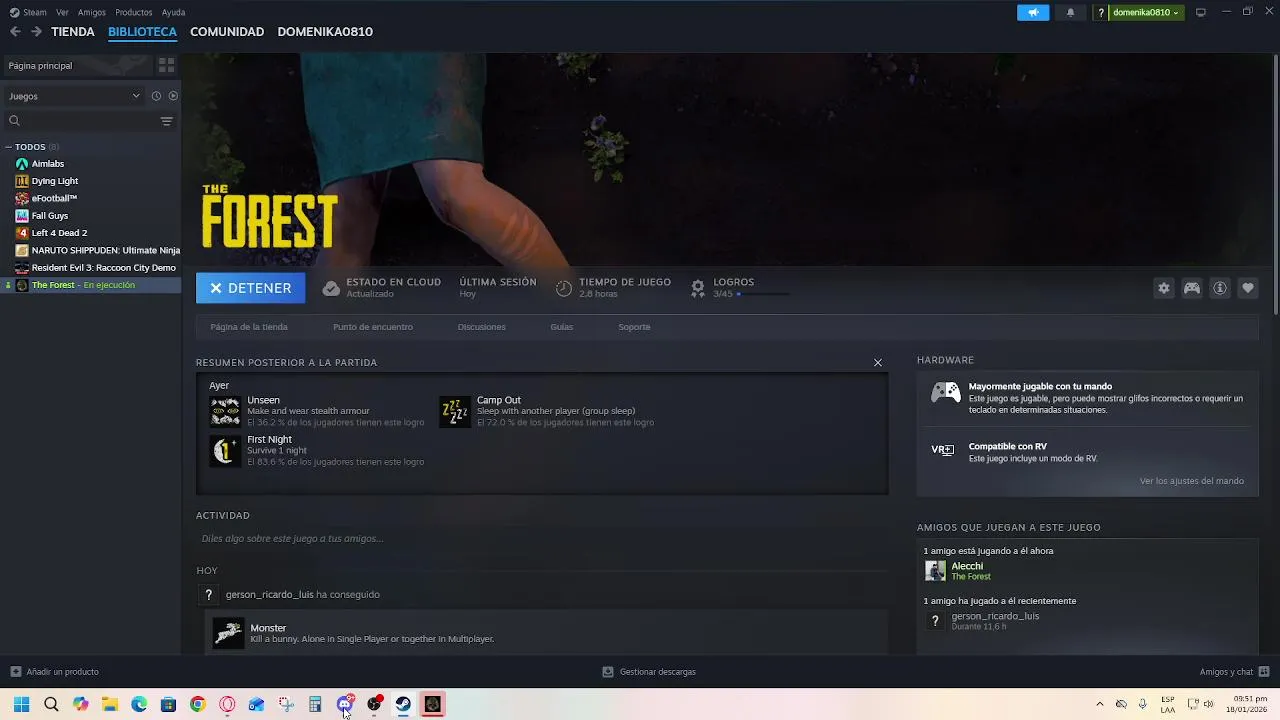The image size is (1280, 720).
Task: Open the announcements megaphone button
Action: 1033,12
